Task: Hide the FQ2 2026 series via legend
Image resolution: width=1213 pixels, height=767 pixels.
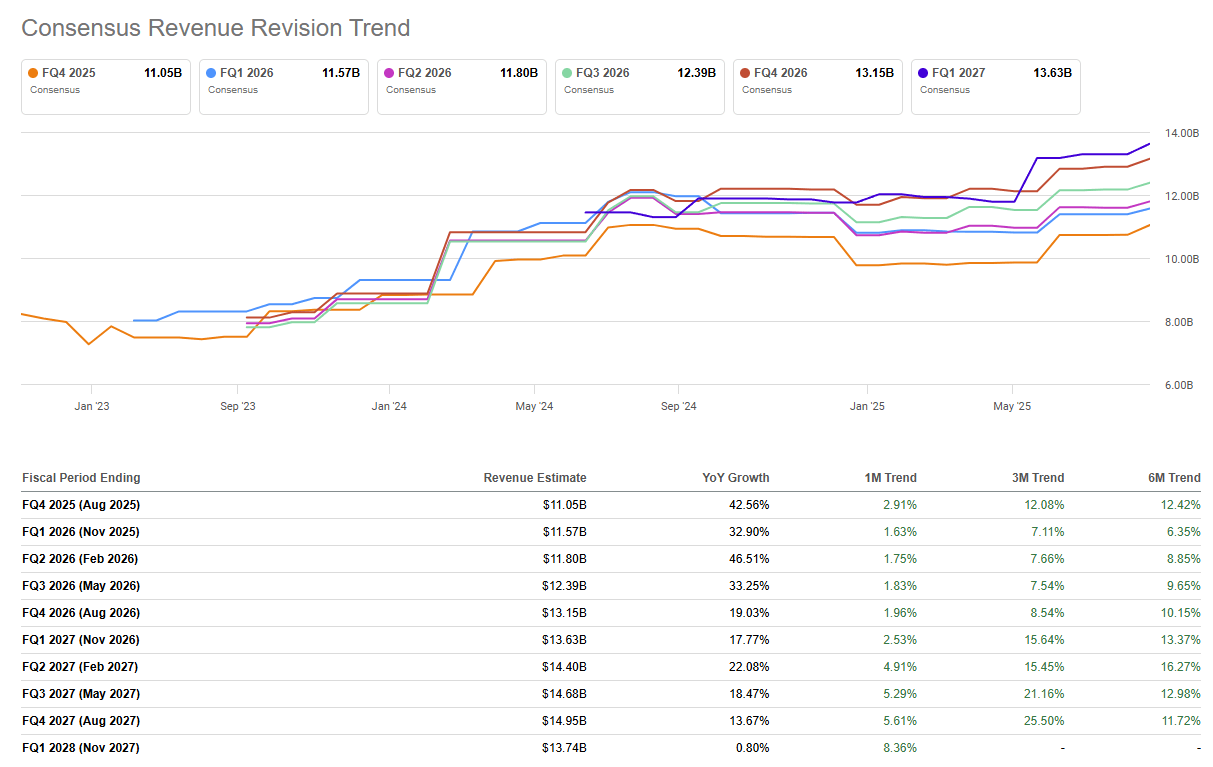Action: pyautogui.click(x=462, y=86)
